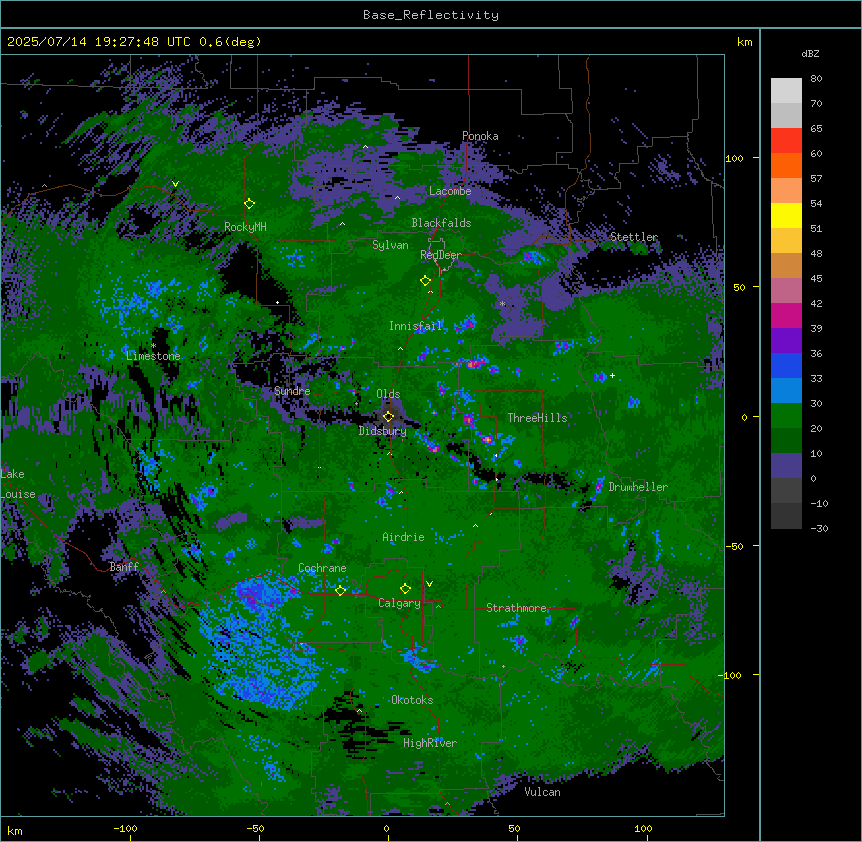The height and width of the screenshot is (842, 862).
Task: Click the white plus marker north of ThreeHills
Action: [612, 375]
